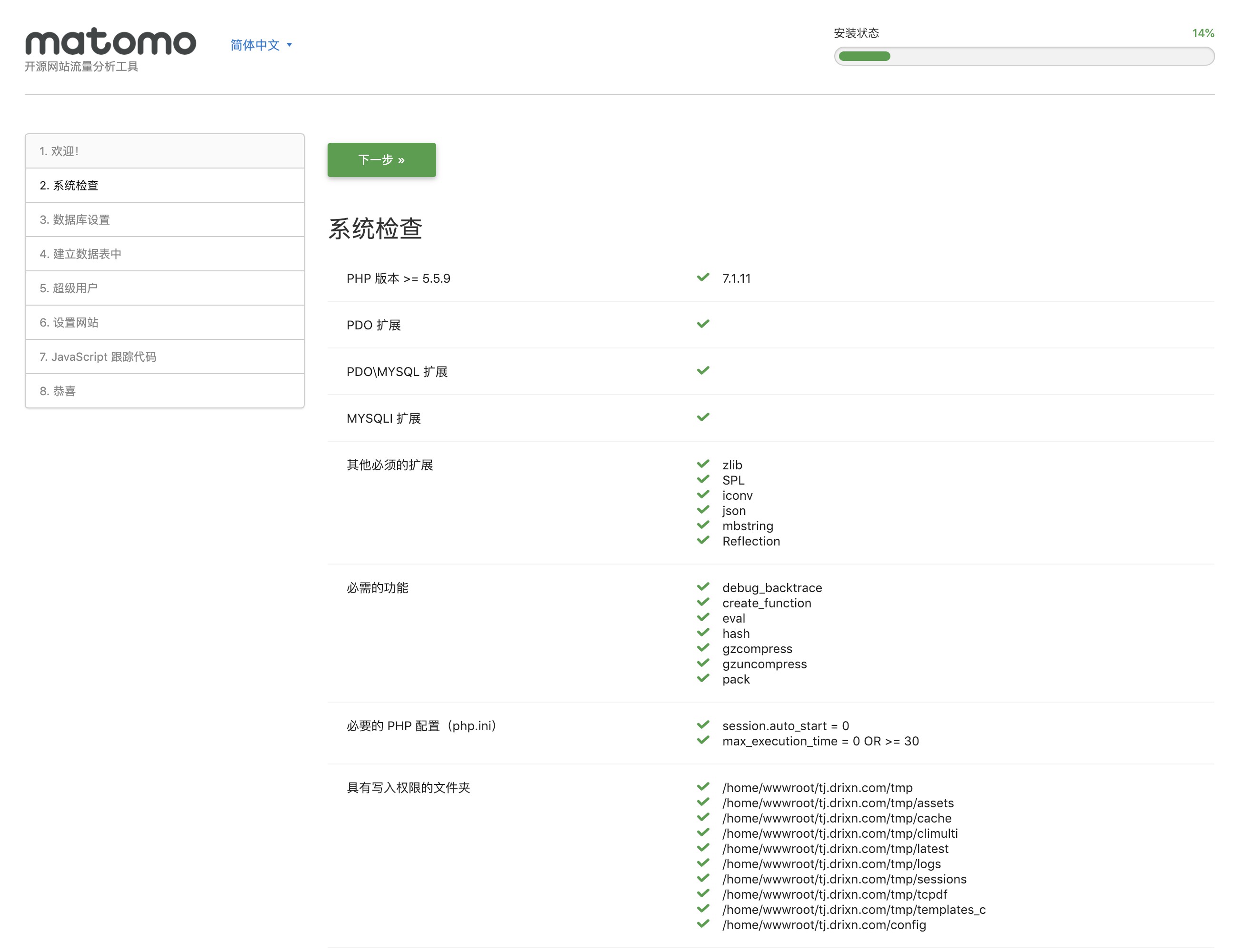The width and height of the screenshot is (1238, 952).
Task: Click the checkmark beside tmp/templates_c path
Action: coord(703,909)
